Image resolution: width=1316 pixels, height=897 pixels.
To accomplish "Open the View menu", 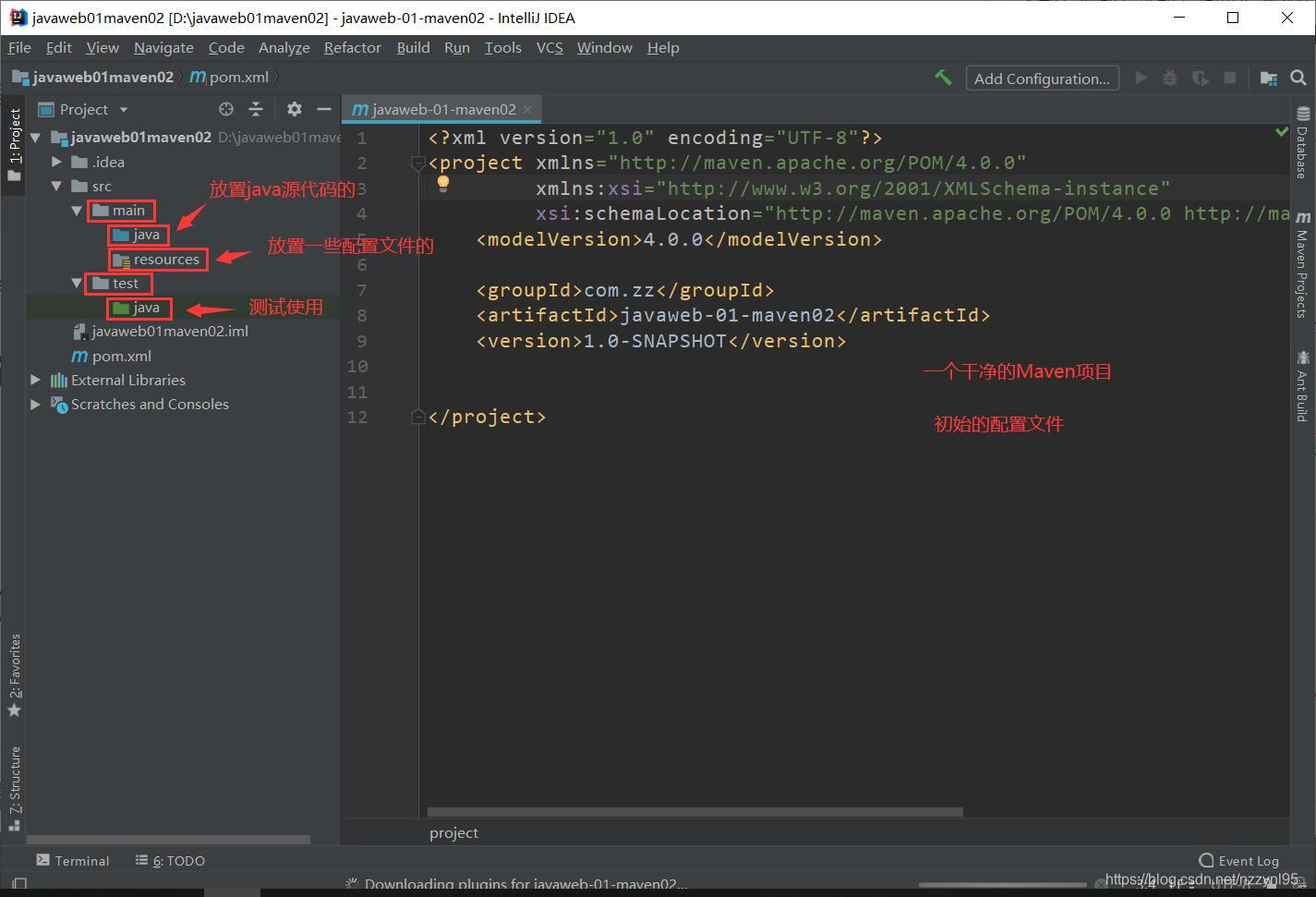I will pos(103,47).
